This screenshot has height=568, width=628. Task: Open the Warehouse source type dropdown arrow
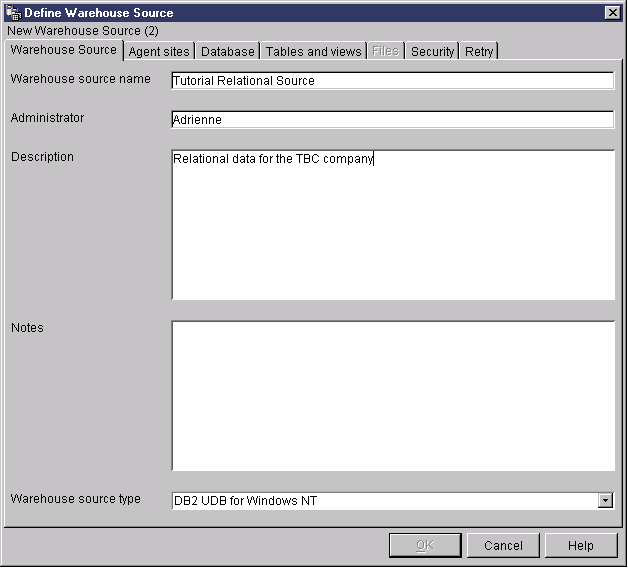point(606,500)
